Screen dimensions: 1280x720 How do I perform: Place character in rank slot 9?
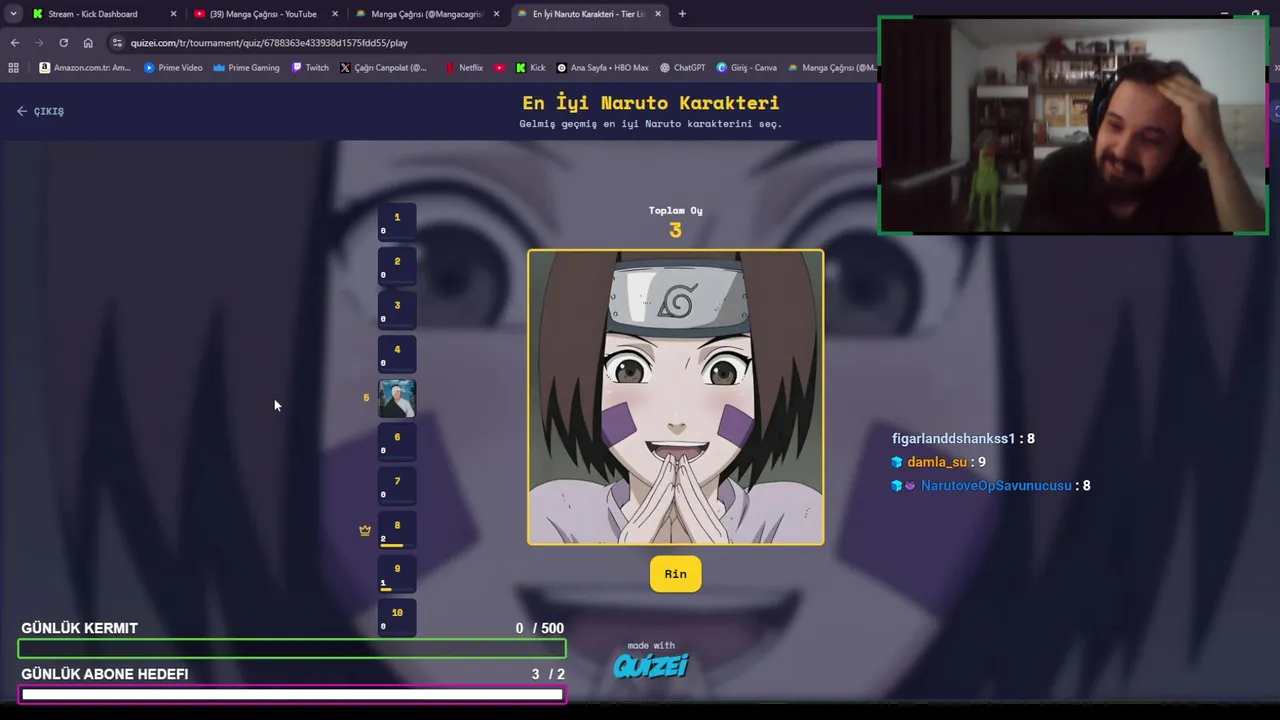[397, 575]
